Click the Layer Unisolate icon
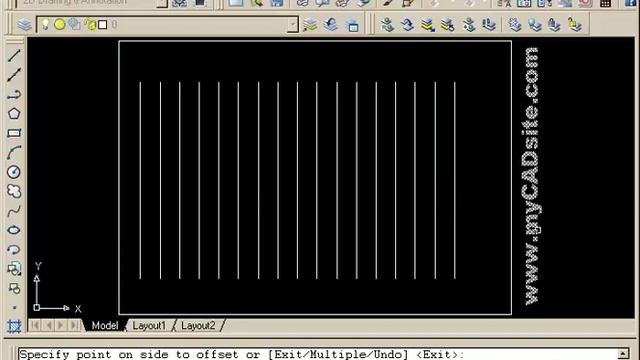Image resolution: width=640 pixels, height=360 pixels. 447,25
